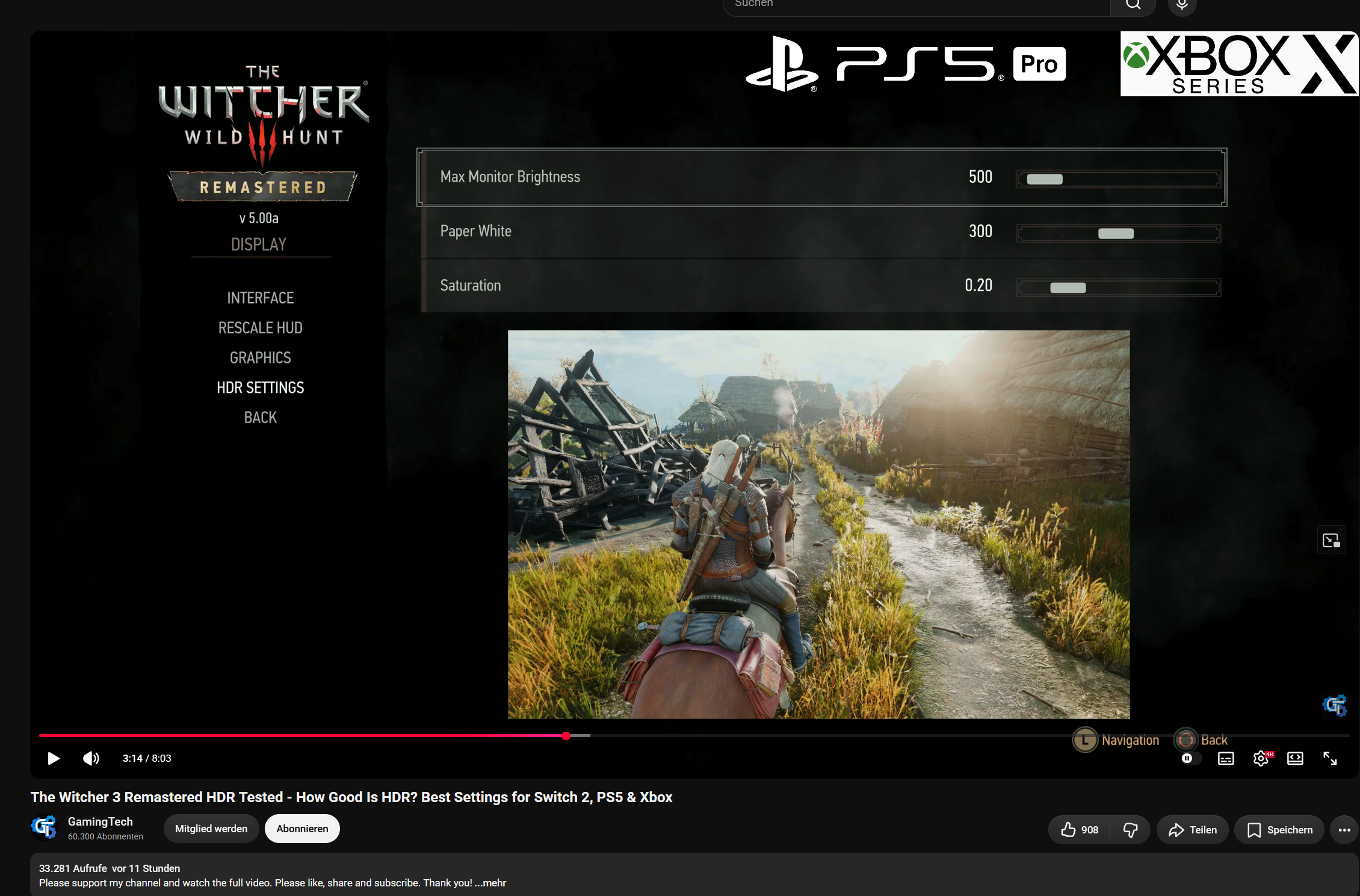The height and width of the screenshot is (896, 1360).
Task: Click the video title text
Action: (351, 797)
